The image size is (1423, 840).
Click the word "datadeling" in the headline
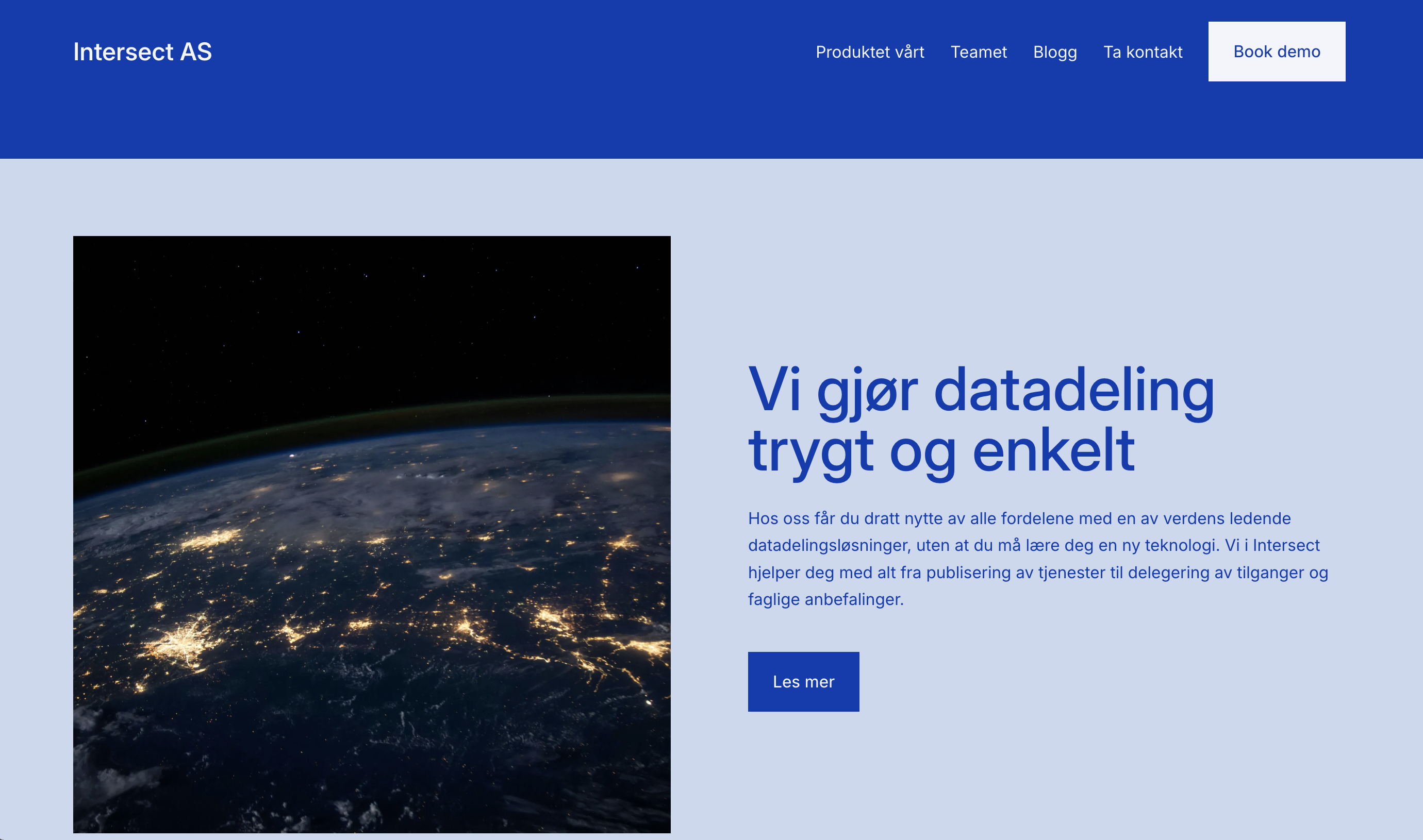click(1074, 391)
